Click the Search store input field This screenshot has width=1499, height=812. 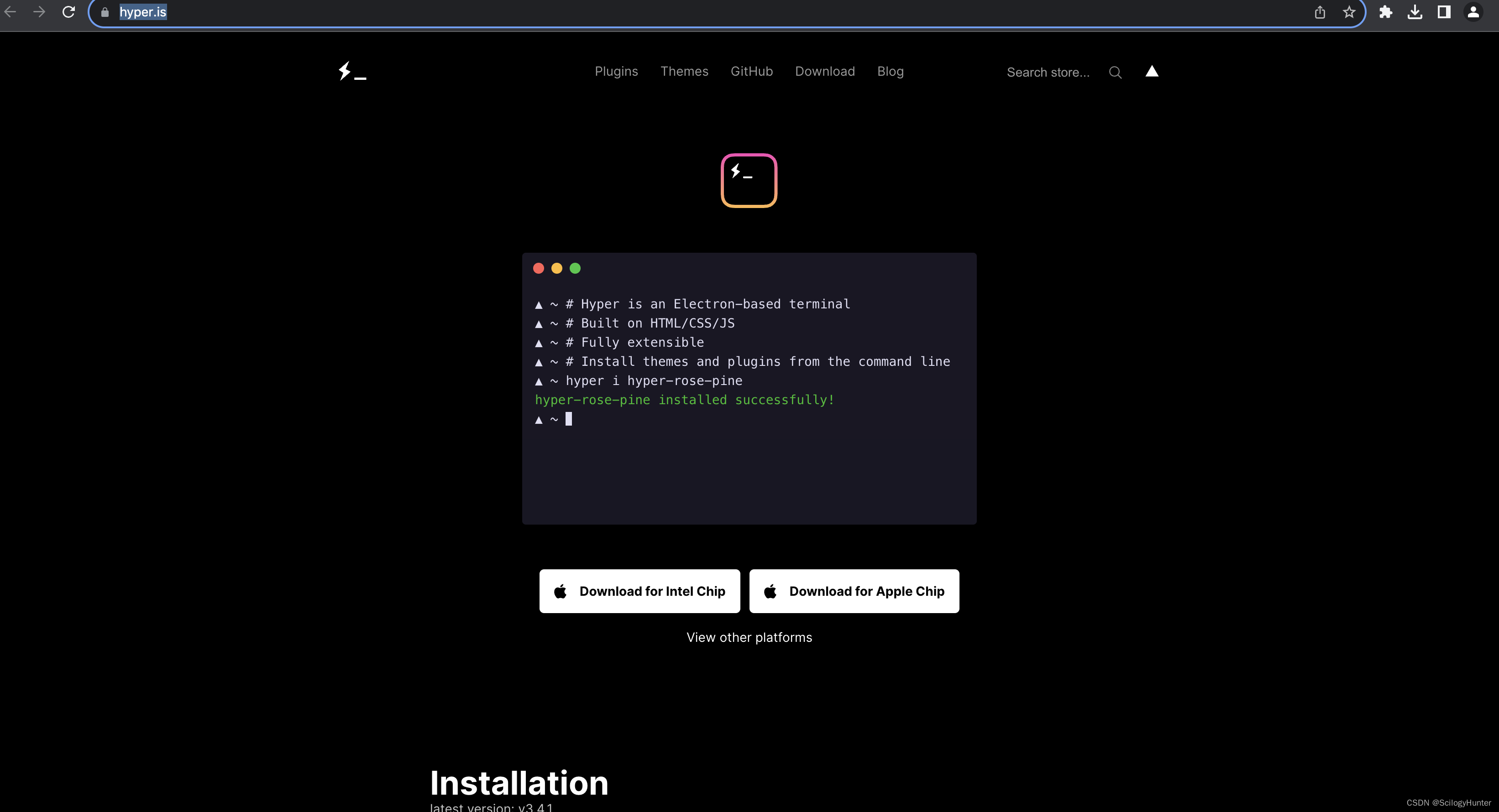click(x=1048, y=72)
